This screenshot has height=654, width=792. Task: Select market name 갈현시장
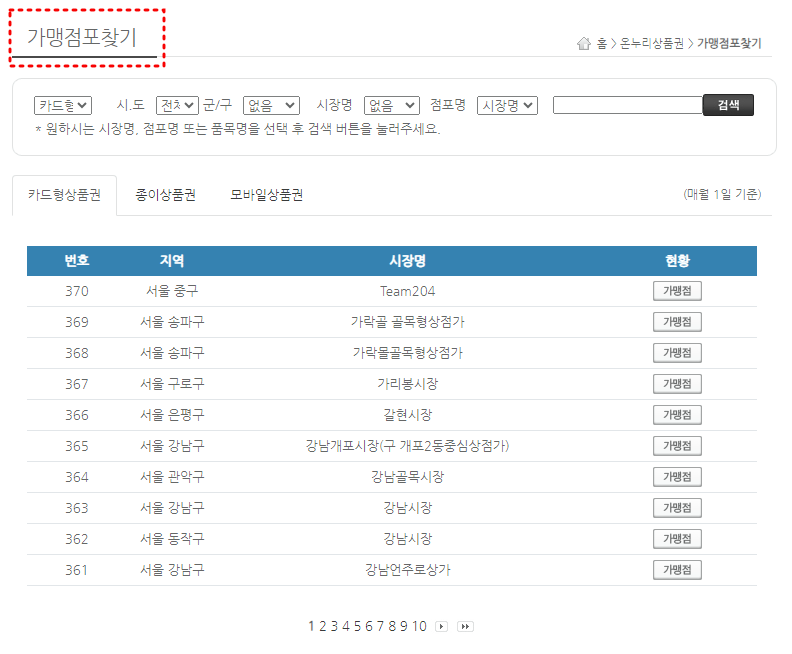407,415
